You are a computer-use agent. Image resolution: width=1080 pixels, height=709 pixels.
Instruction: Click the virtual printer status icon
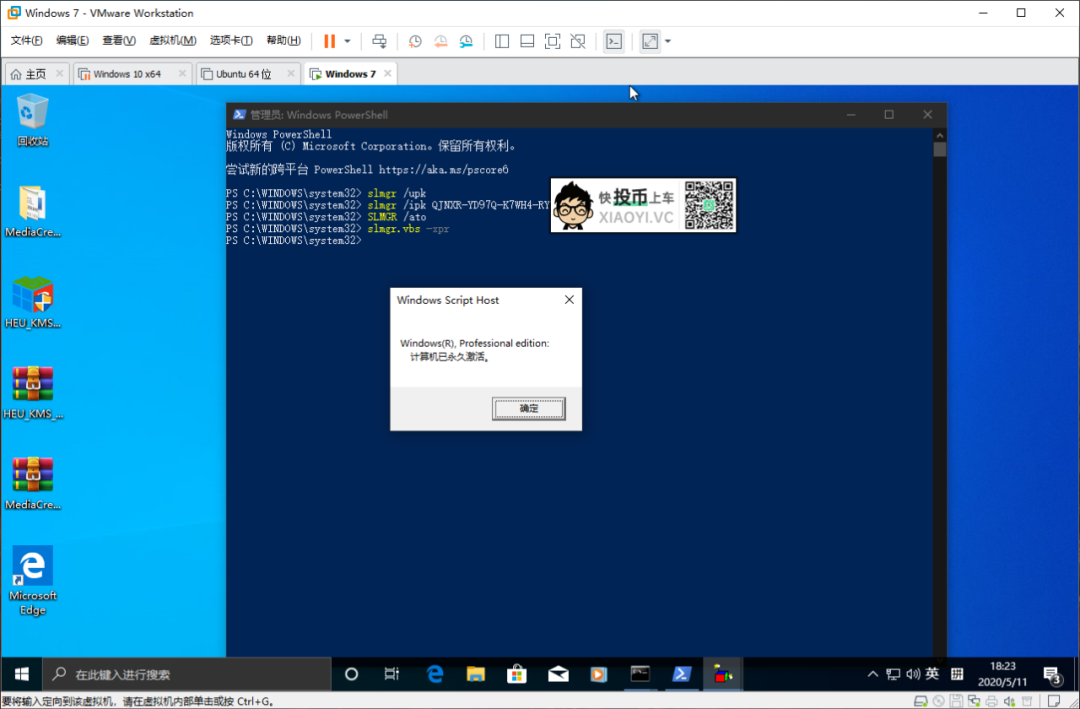992,700
